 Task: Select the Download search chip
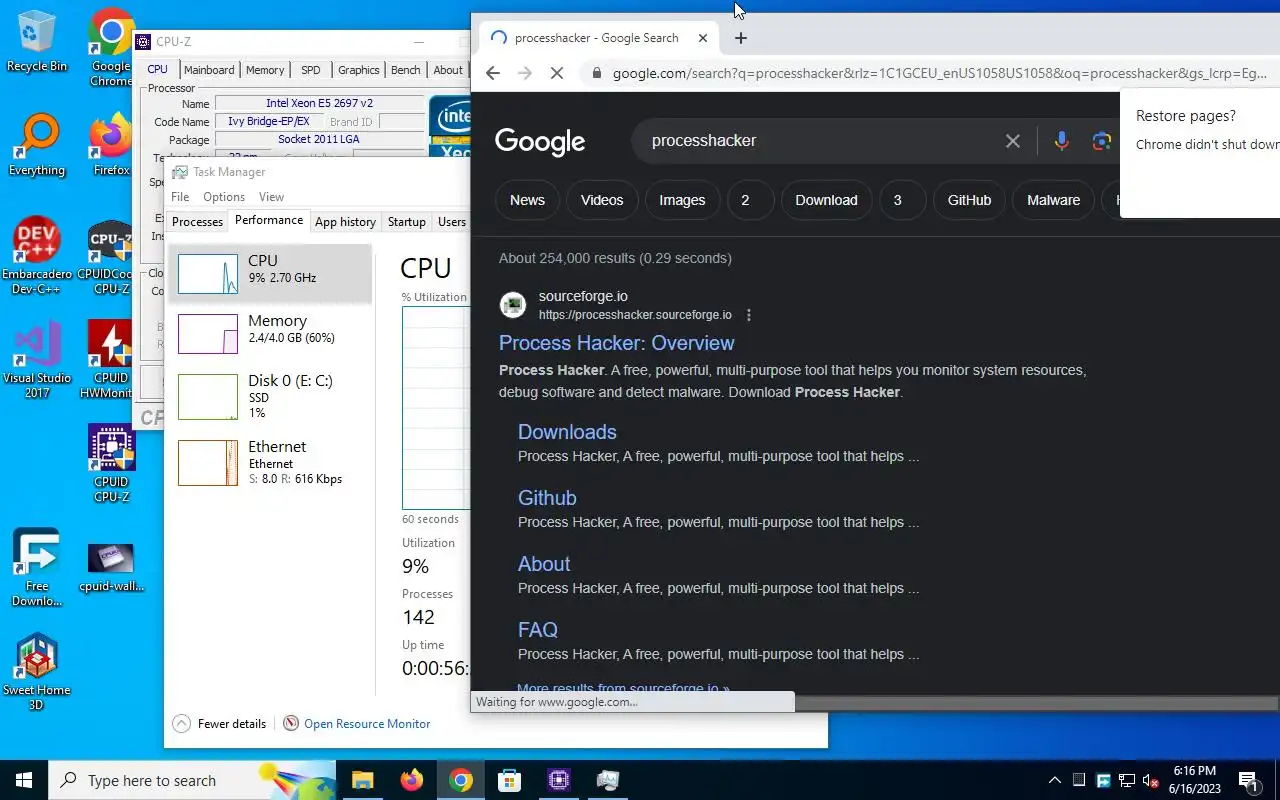pyautogui.click(x=826, y=200)
